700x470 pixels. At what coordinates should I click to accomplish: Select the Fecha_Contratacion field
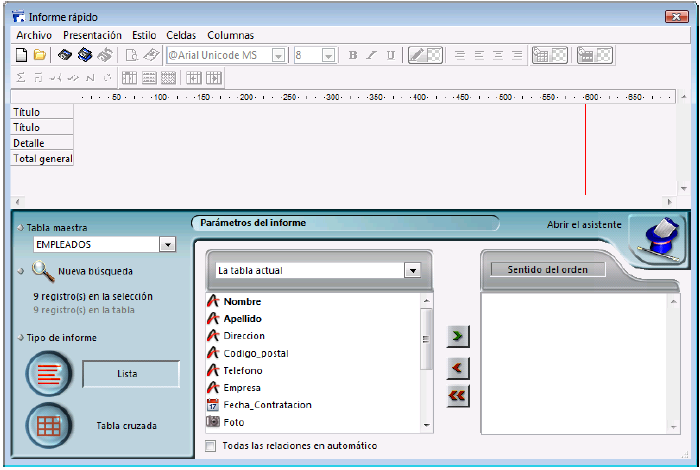coord(267,405)
